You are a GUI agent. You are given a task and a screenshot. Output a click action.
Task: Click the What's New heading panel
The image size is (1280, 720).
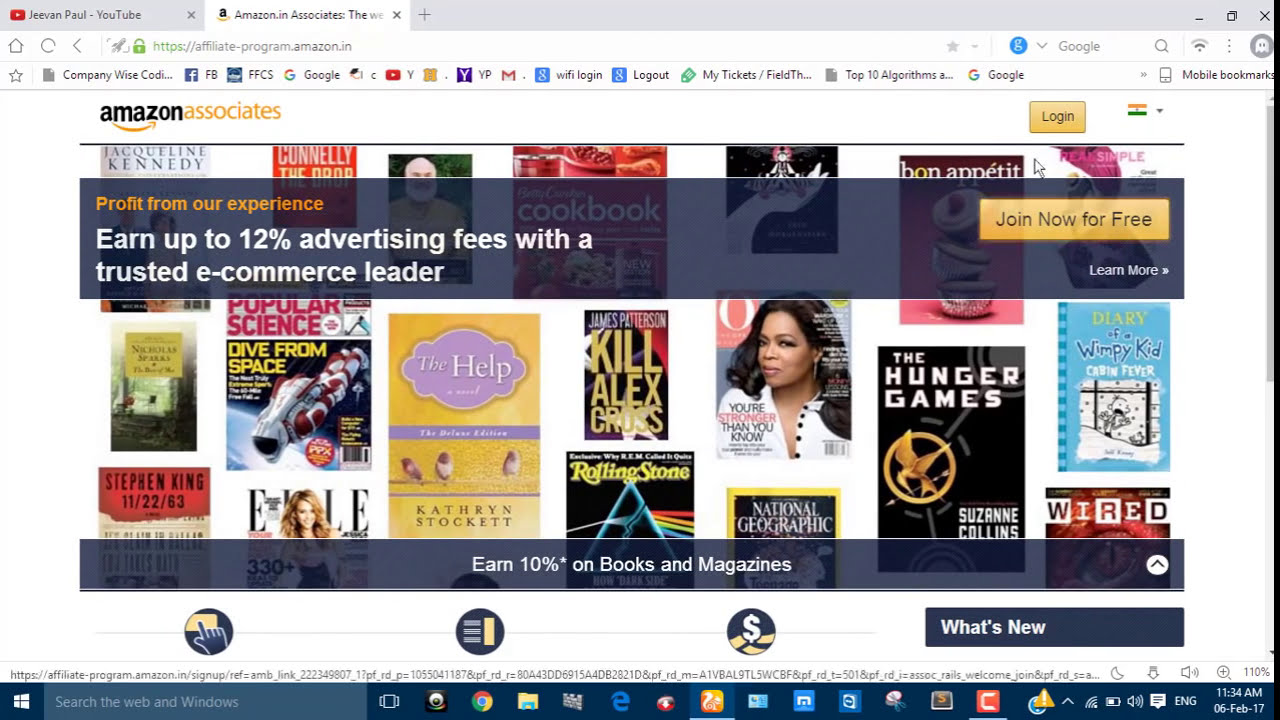[x=1054, y=627]
